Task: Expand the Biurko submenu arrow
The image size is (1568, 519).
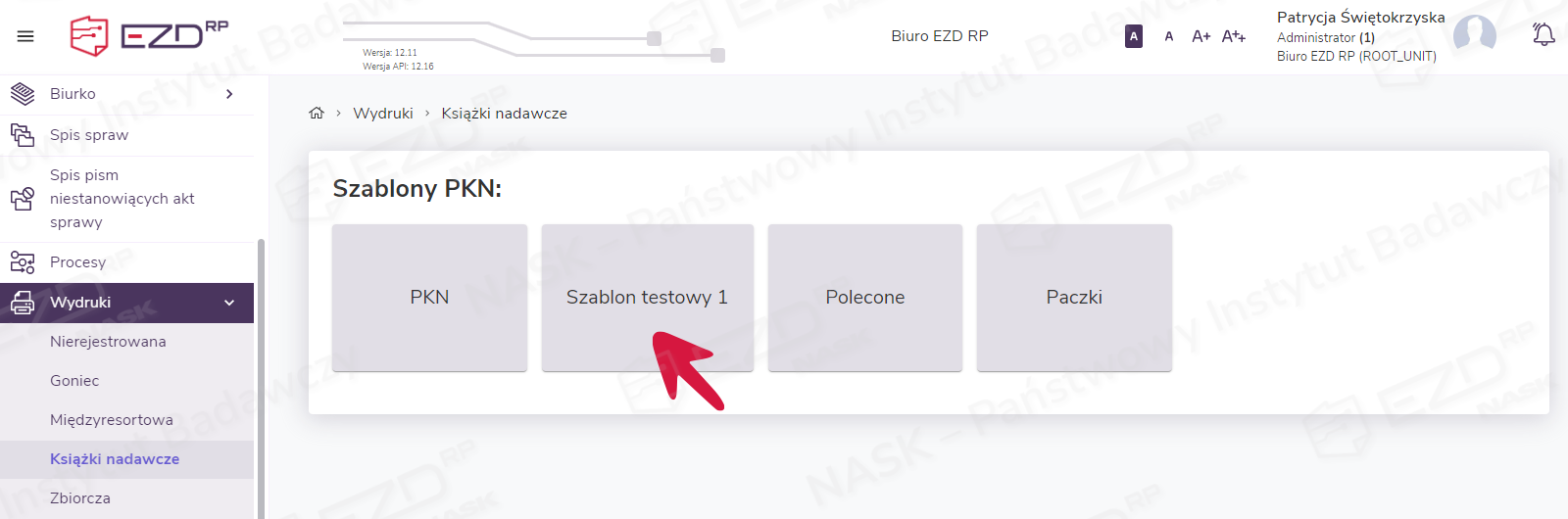Action: 229,94
